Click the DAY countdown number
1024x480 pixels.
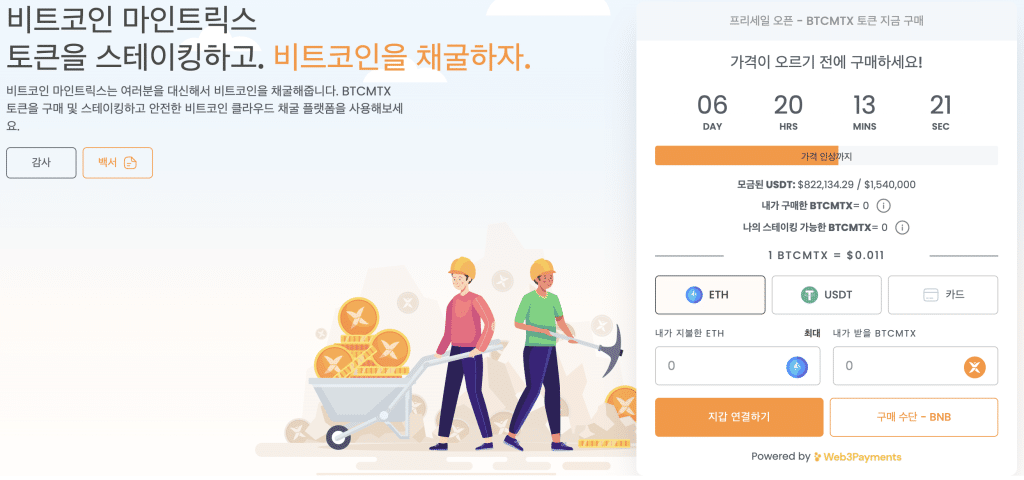712,105
